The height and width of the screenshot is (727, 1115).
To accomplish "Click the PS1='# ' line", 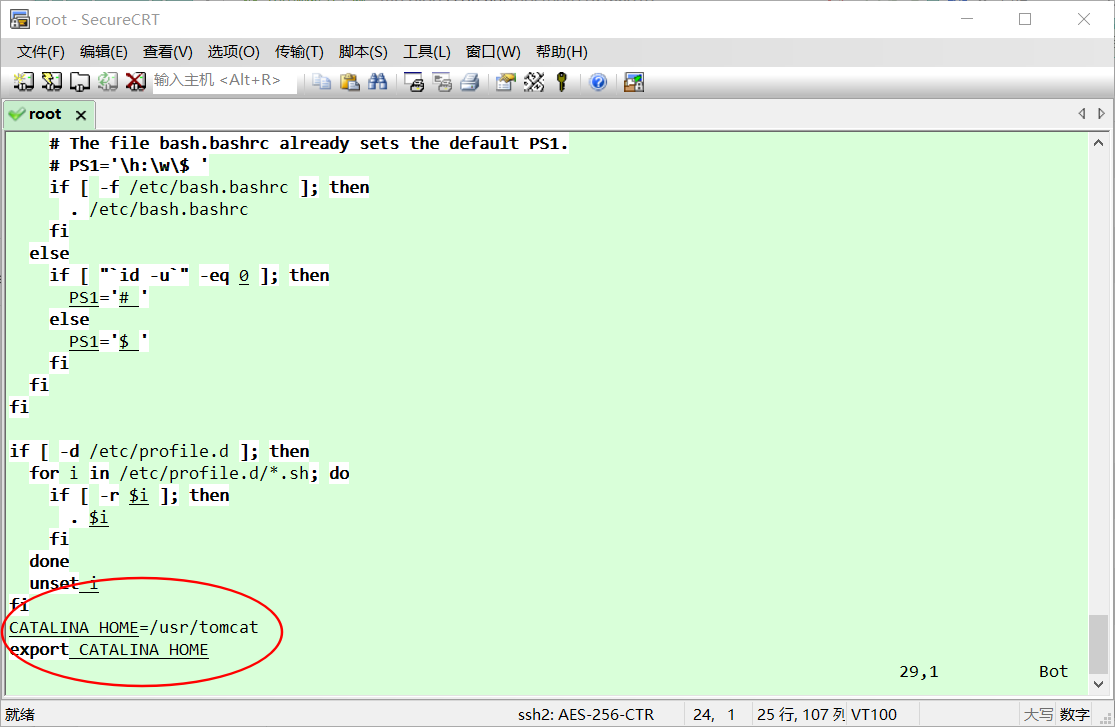I will [109, 297].
